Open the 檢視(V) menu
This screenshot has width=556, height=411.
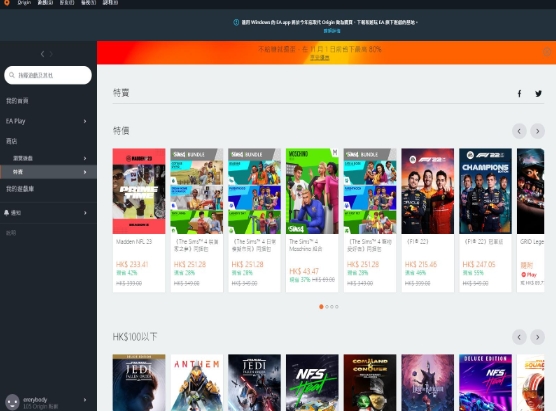(x=89, y=3)
